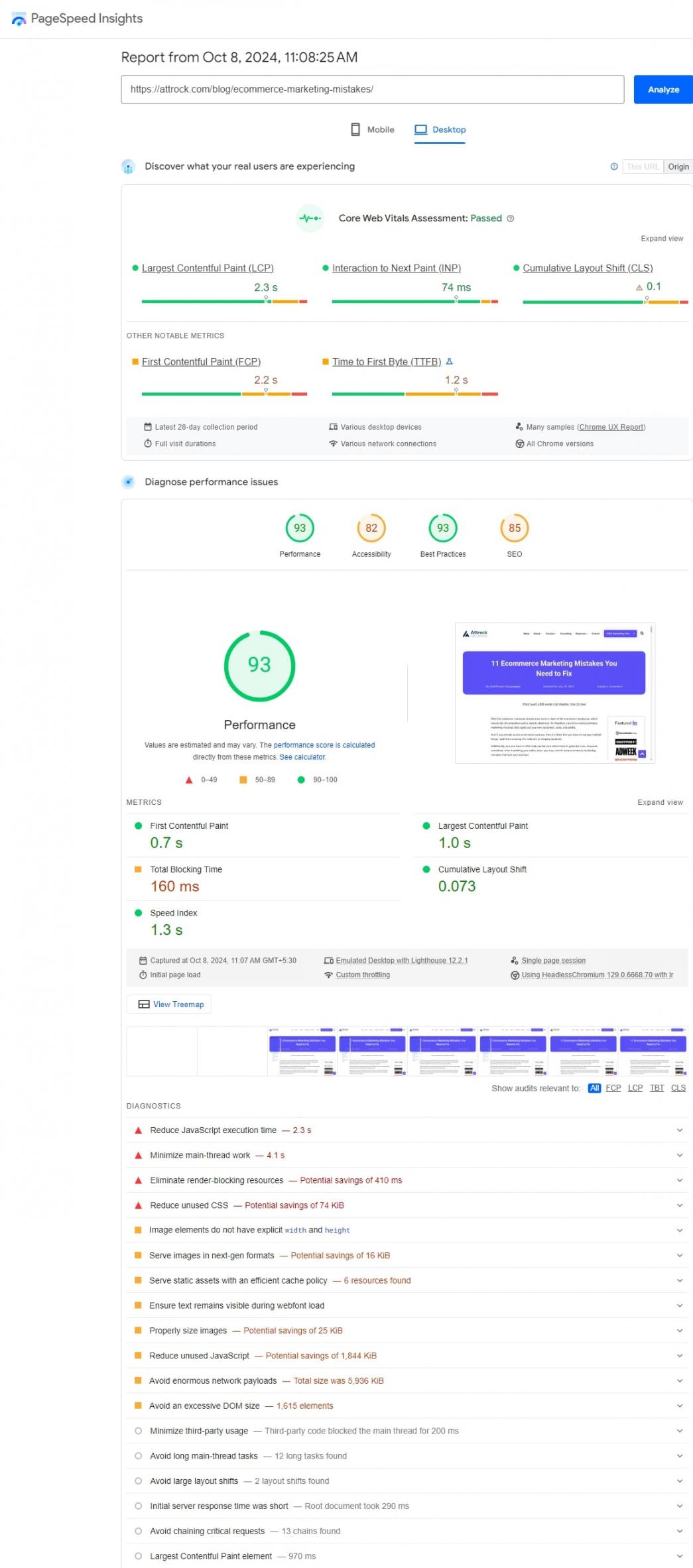Open the Performance score gauge 93

[300, 528]
